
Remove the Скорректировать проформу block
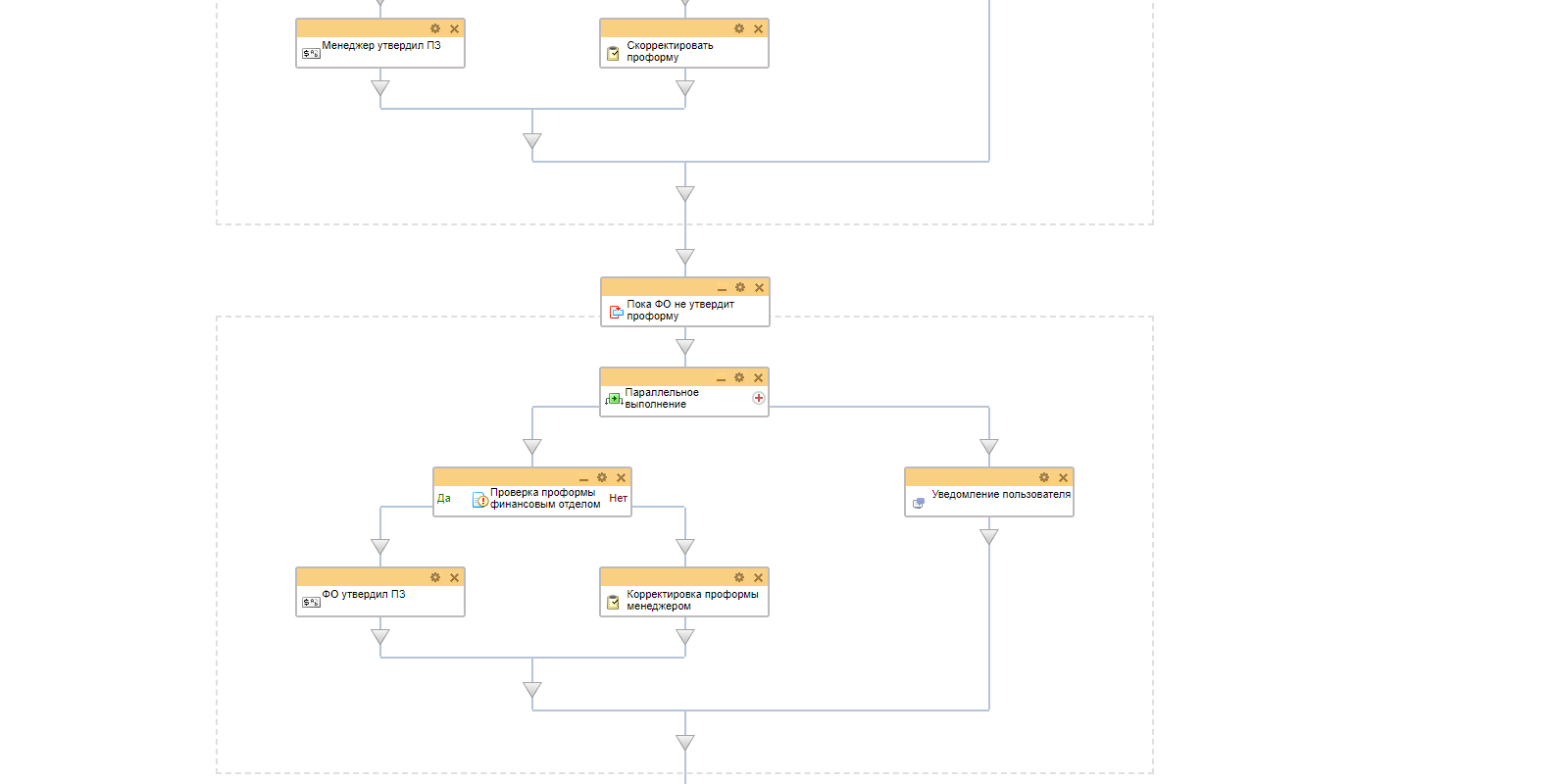(758, 28)
